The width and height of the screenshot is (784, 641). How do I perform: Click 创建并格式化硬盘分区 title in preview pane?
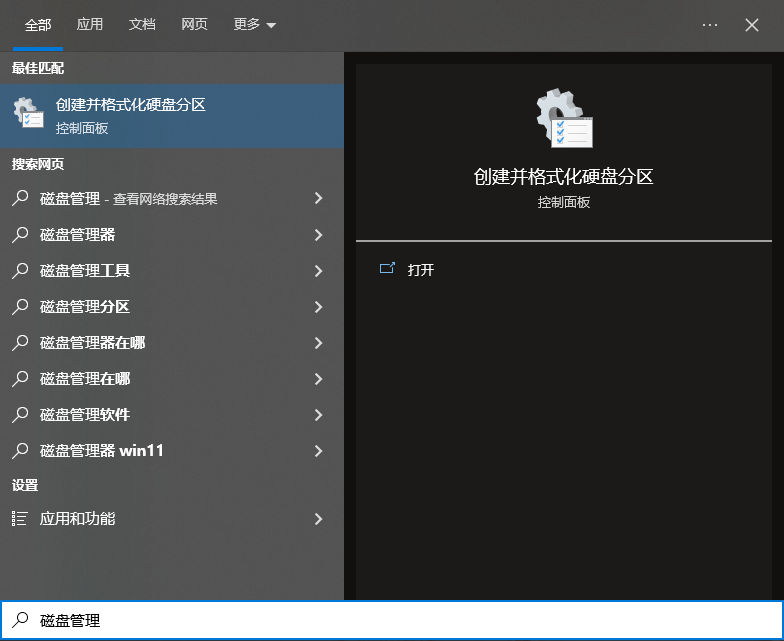pyautogui.click(x=564, y=176)
